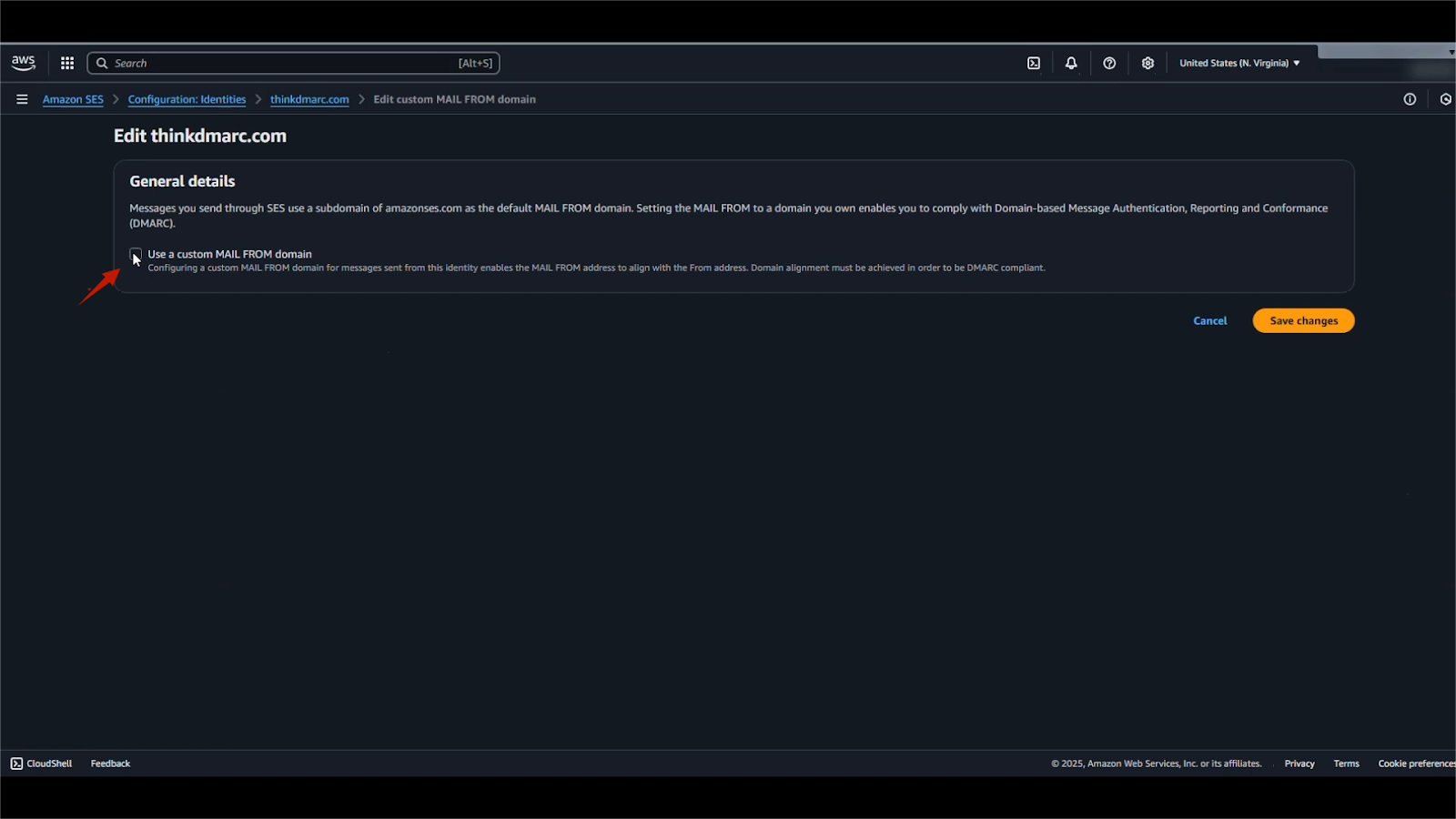This screenshot has width=1456, height=819.
Task: Open the AWS services grid menu
Action: tap(67, 63)
